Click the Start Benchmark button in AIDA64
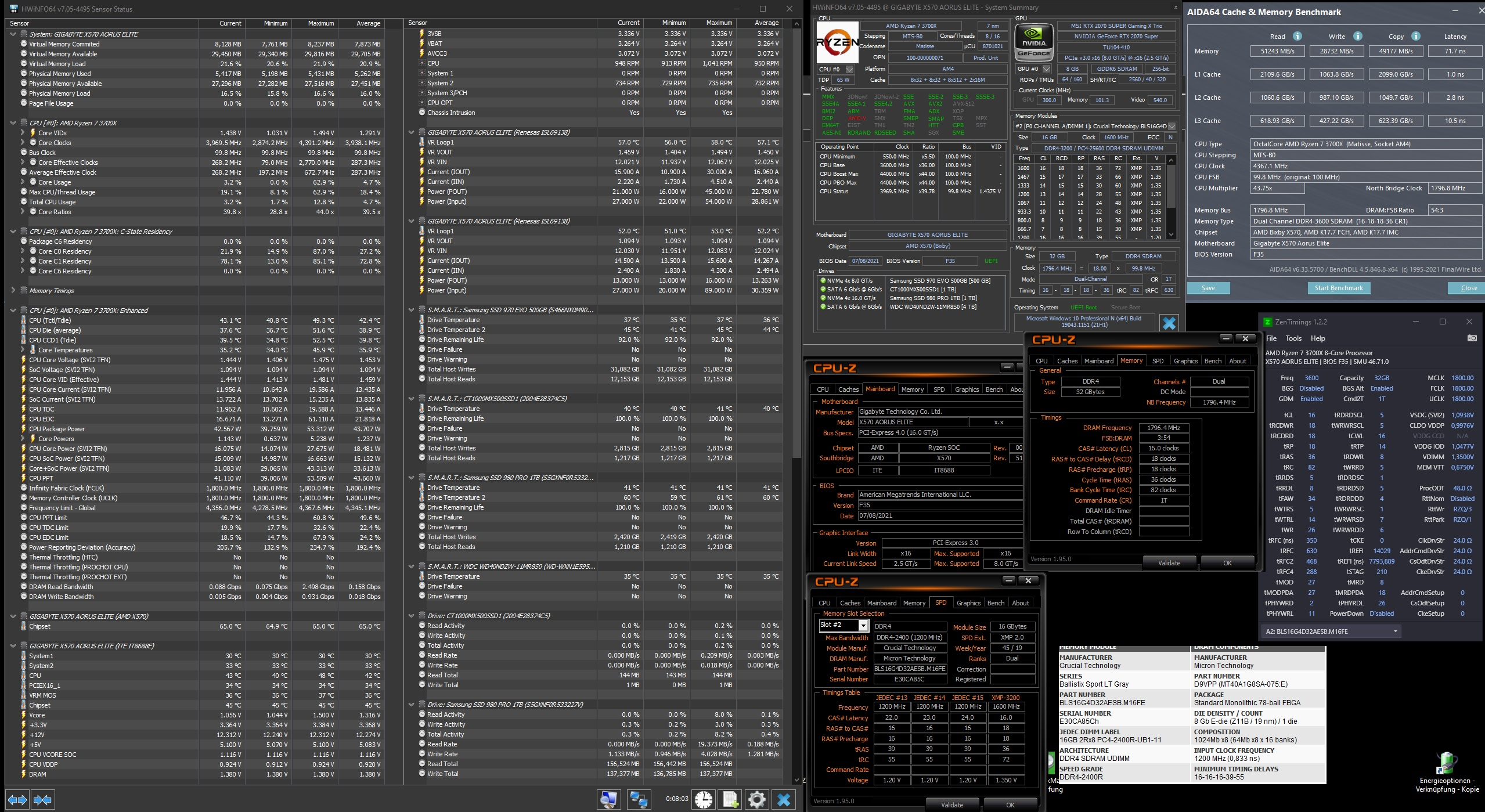1485x812 pixels. click(1339, 288)
